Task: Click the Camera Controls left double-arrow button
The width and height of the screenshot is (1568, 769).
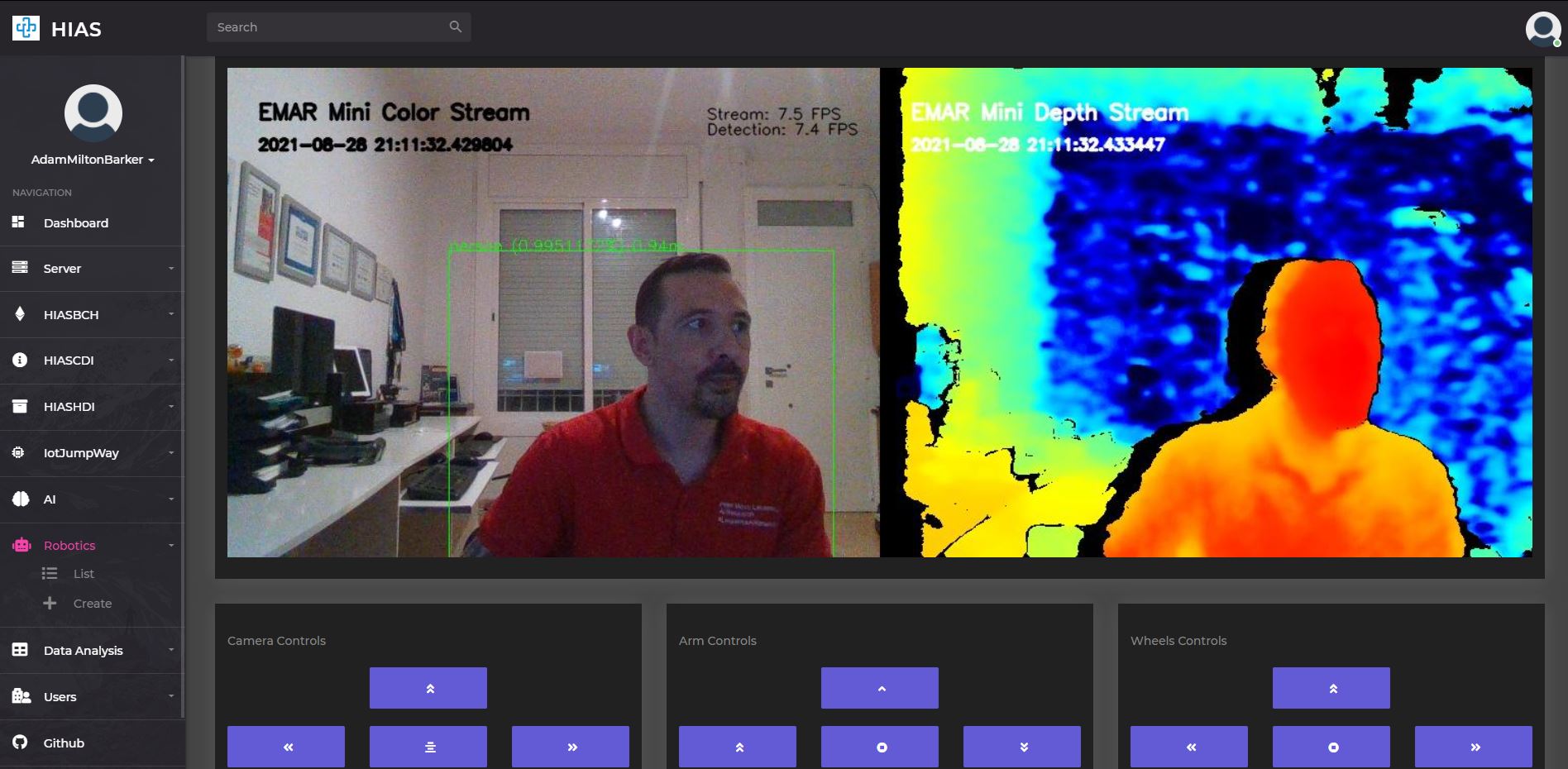Action: pyautogui.click(x=286, y=747)
